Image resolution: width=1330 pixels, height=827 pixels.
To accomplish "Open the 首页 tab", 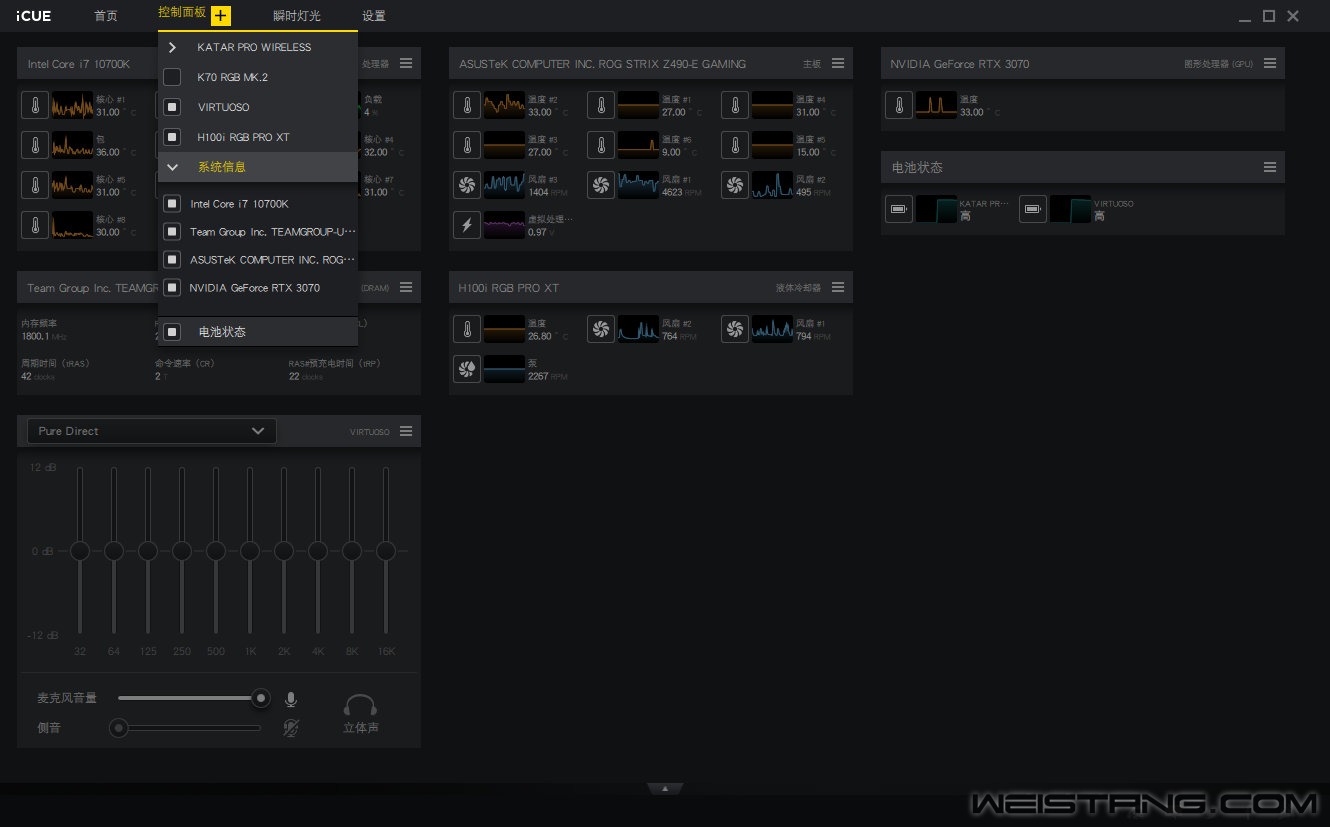I will [106, 16].
